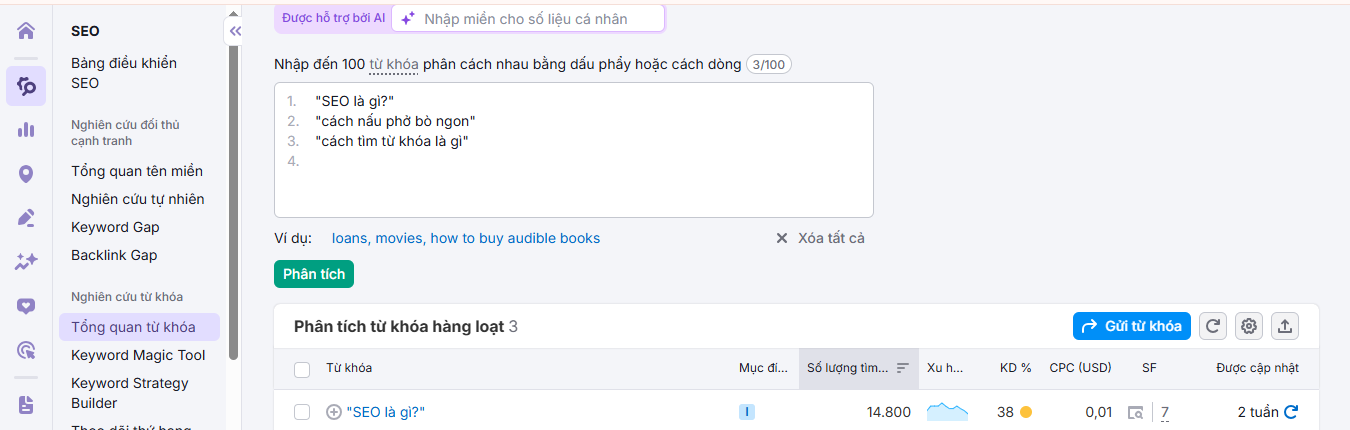
Task: Open Keyword Magic Tool menu item
Action: click(x=138, y=355)
